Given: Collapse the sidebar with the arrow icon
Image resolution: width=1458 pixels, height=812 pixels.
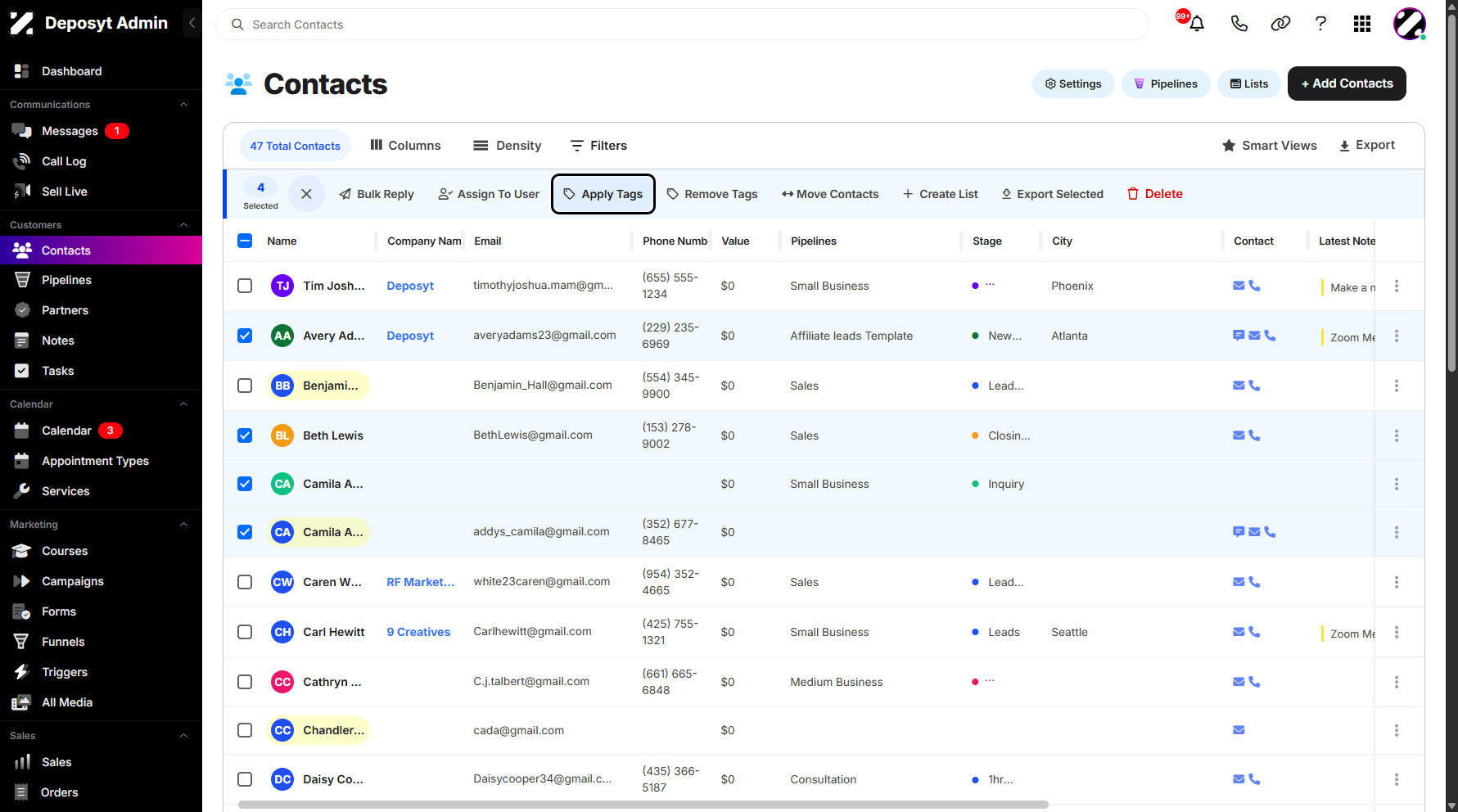Looking at the screenshot, I should pyautogui.click(x=192, y=23).
